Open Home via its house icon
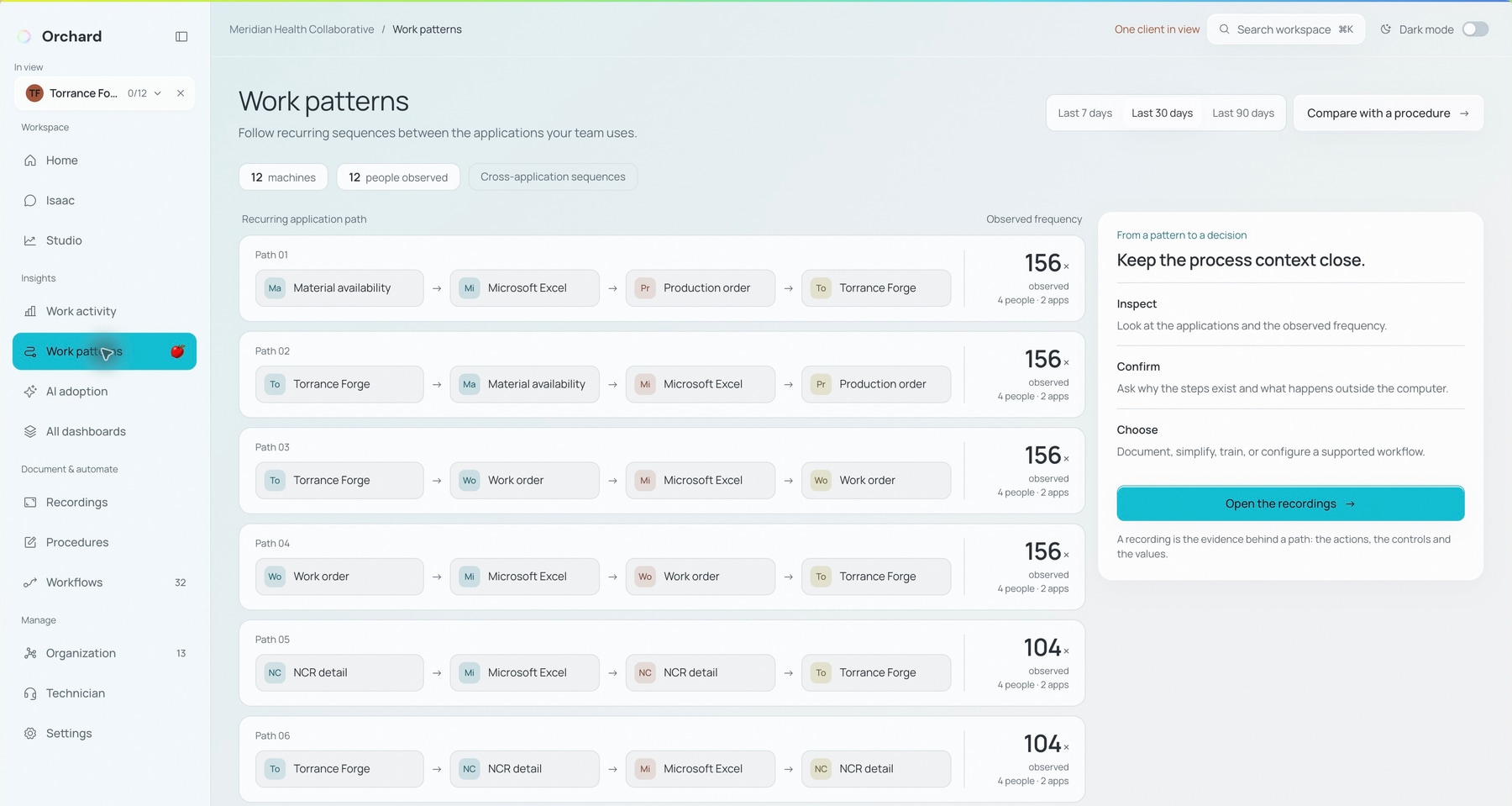The height and width of the screenshot is (806, 1512). click(x=30, y=161)
